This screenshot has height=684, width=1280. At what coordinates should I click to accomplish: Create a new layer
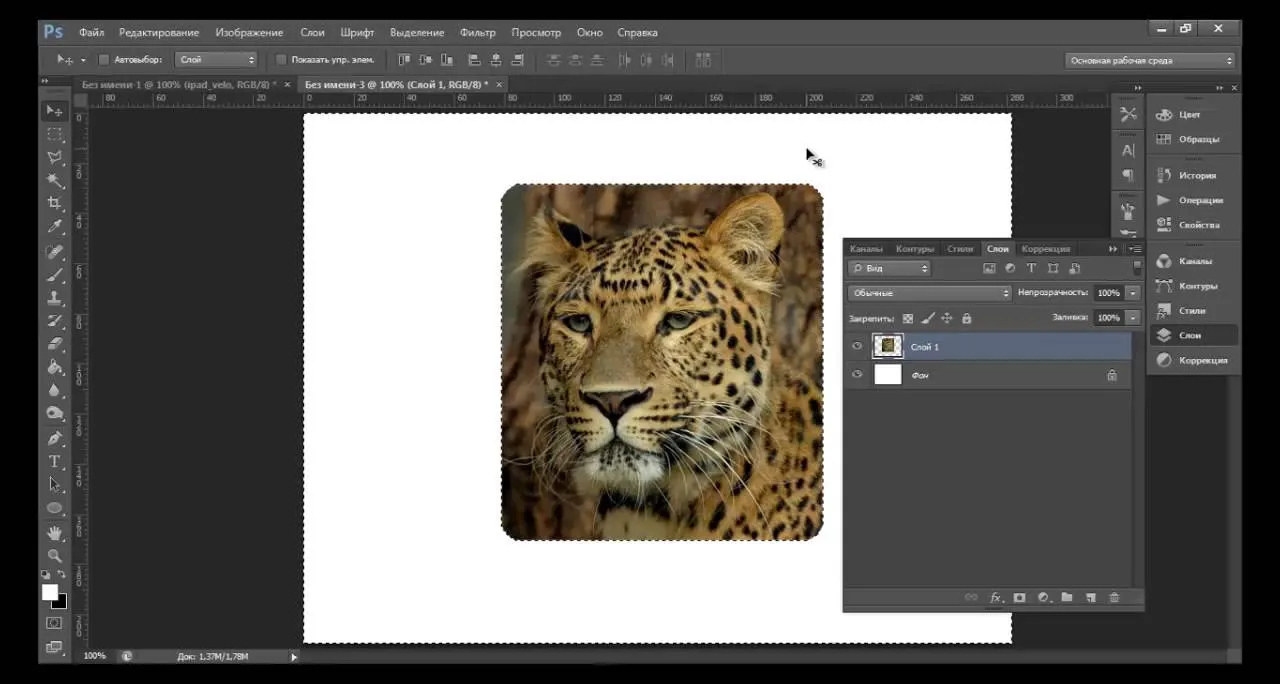[1091, 597]
